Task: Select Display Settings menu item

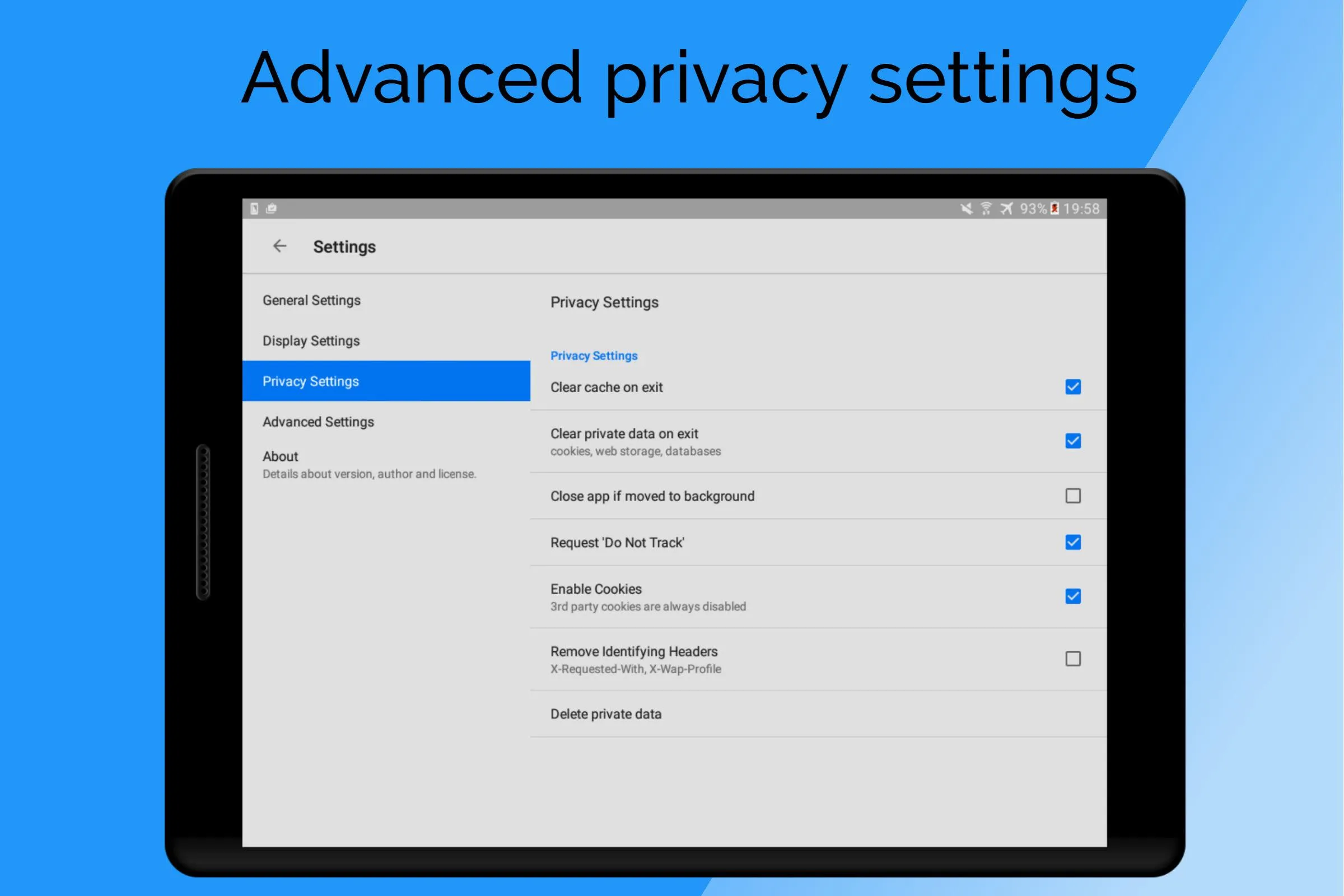Action: coord(310,340)
